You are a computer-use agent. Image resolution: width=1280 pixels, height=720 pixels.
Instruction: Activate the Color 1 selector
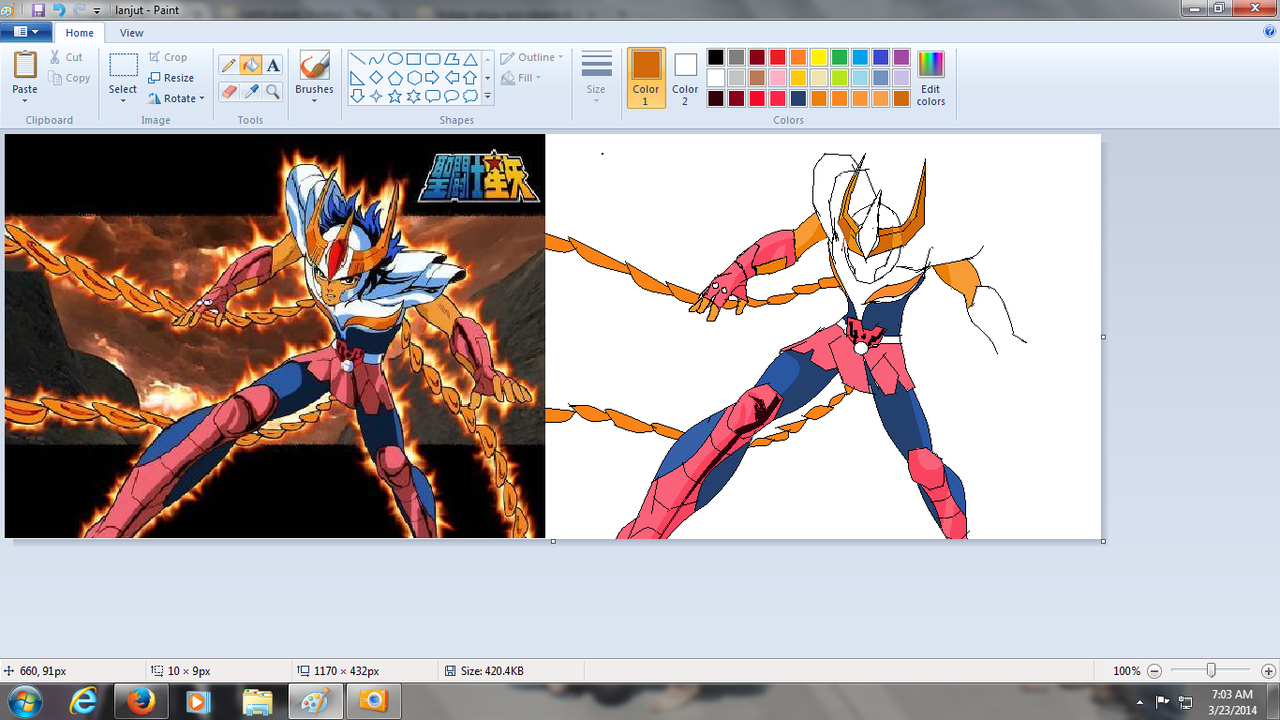[x=646, y=77]
